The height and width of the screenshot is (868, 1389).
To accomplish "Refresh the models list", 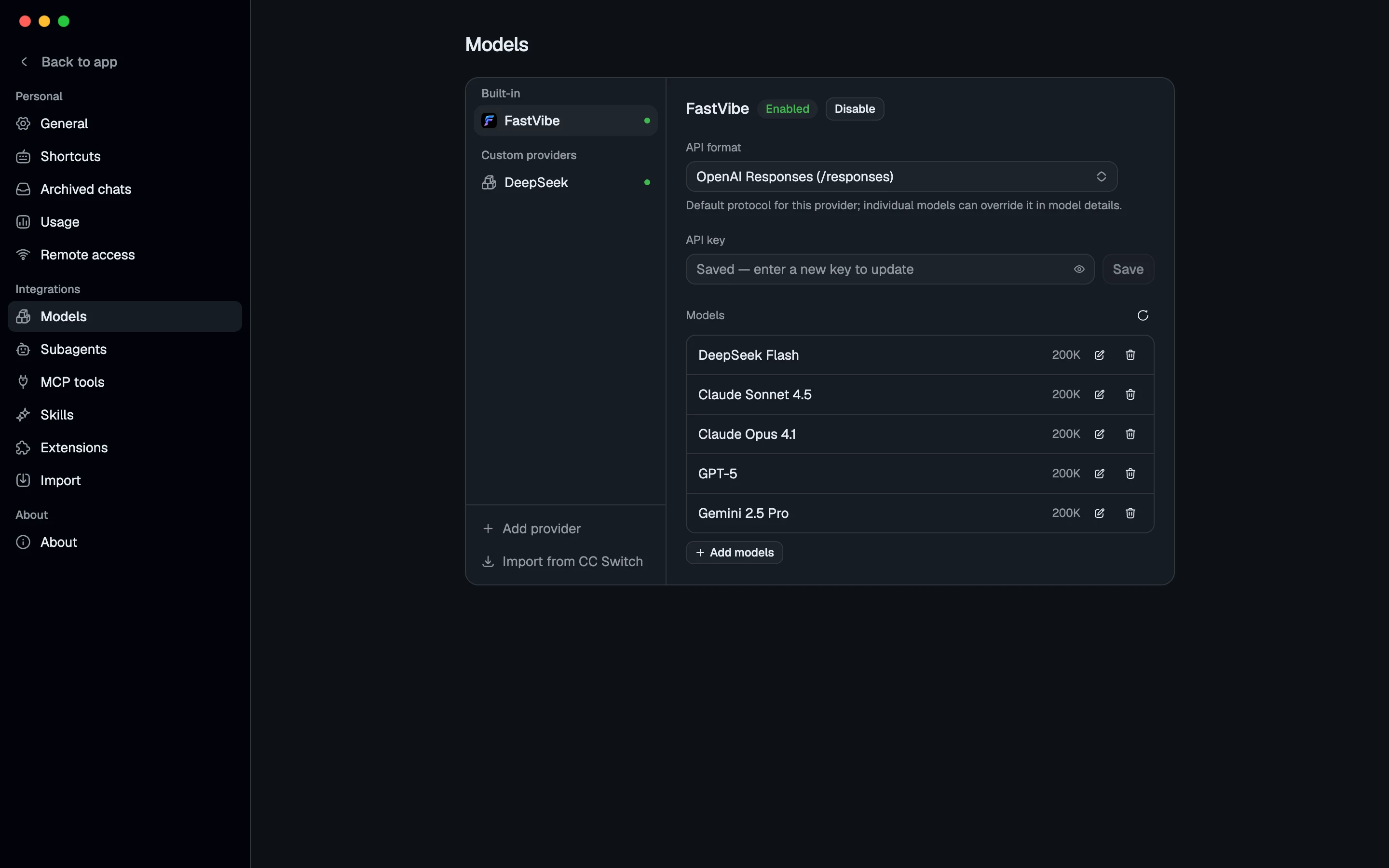I will (x=1143, y=315).
